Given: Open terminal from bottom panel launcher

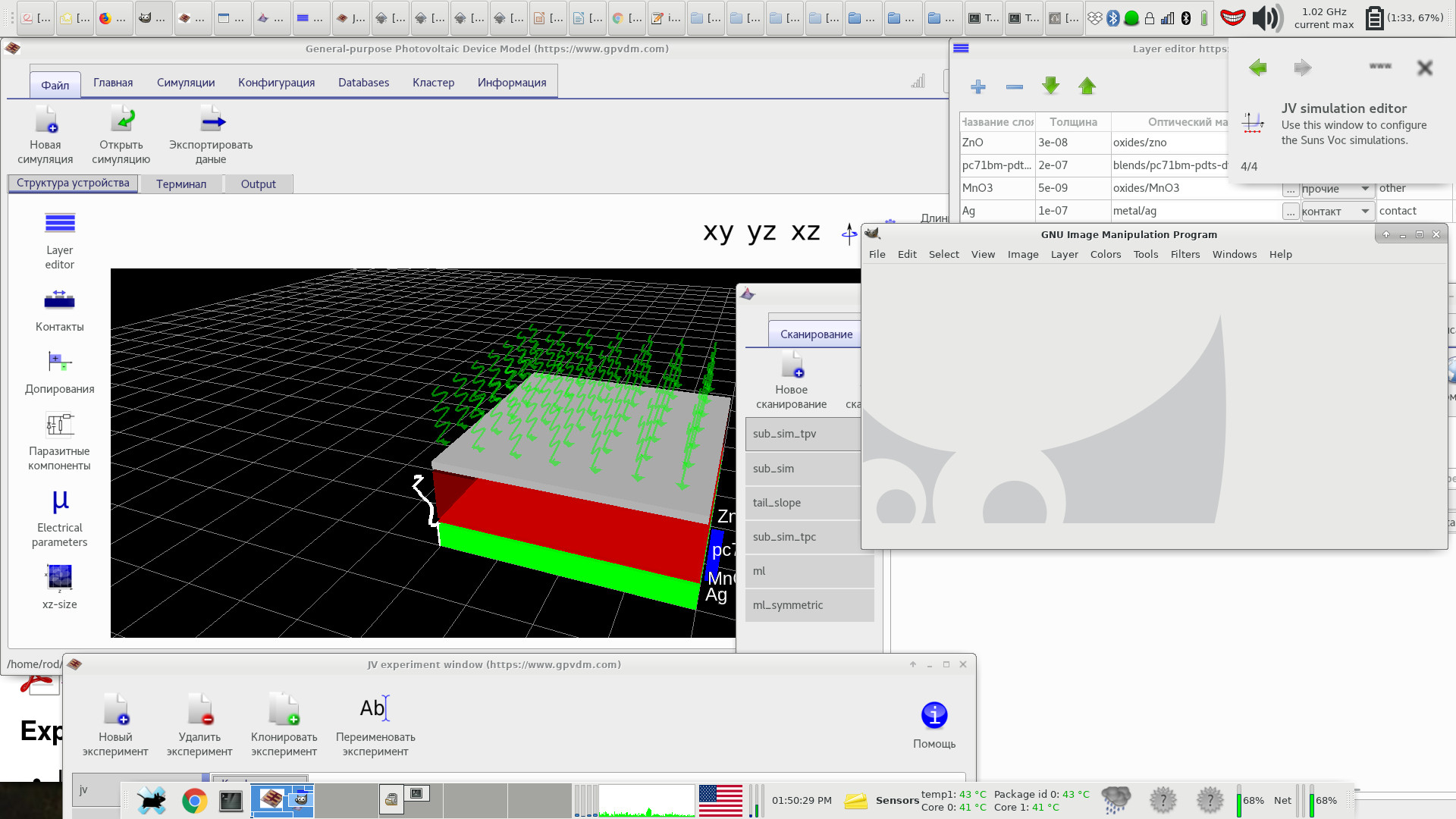Looking at the screenshot, I should [231, 800].
